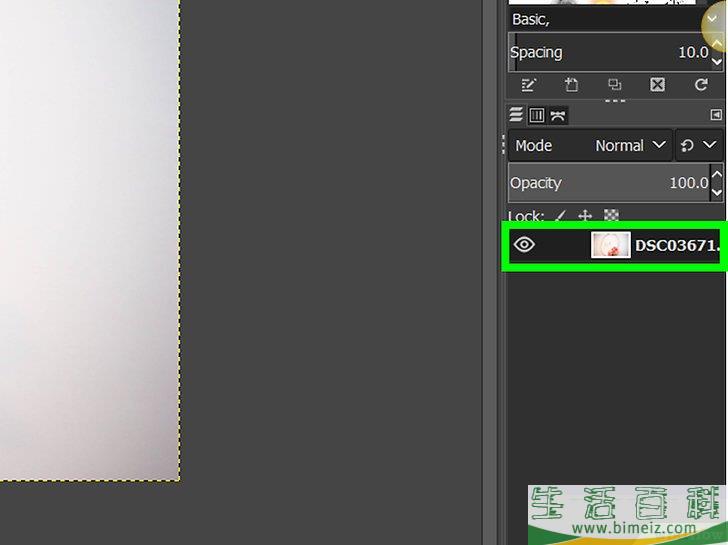The width and height of the screenshot is (728, 545).
Task: Switch to the Layers tab
Action: tap(517, 115)
